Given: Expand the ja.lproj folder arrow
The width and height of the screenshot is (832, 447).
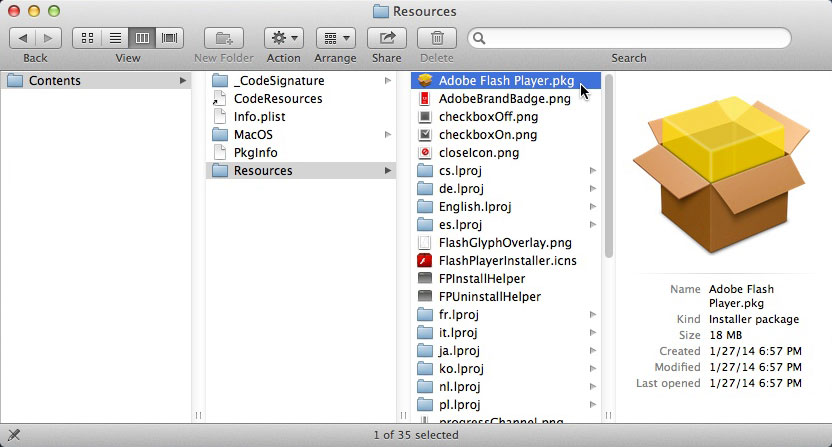Looking at the screenshot, I should (593, 351).
